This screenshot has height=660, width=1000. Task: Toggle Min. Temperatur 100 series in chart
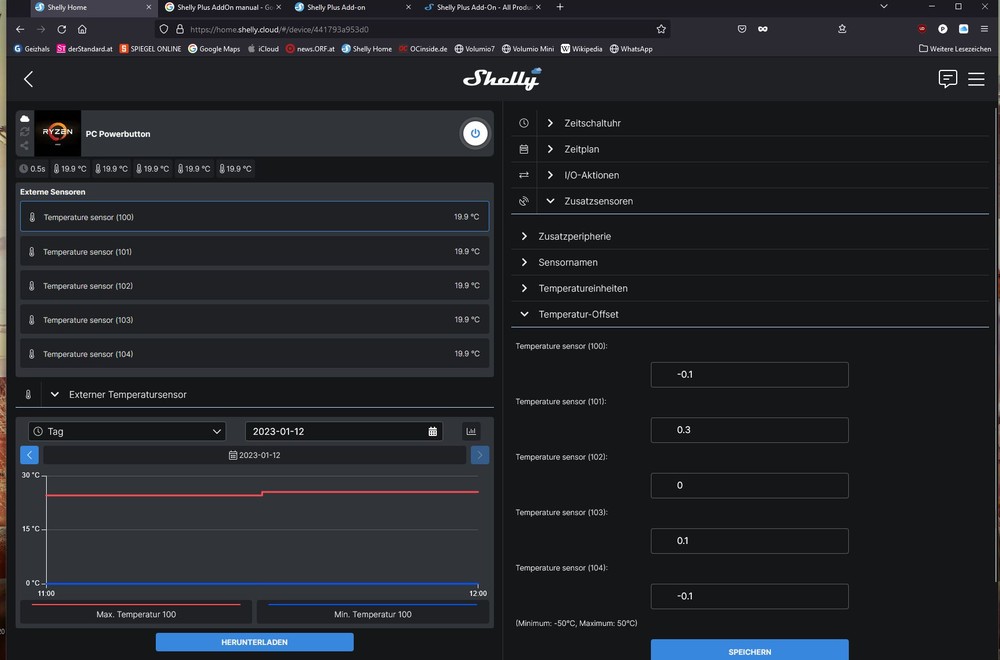[x=372, y=613]
